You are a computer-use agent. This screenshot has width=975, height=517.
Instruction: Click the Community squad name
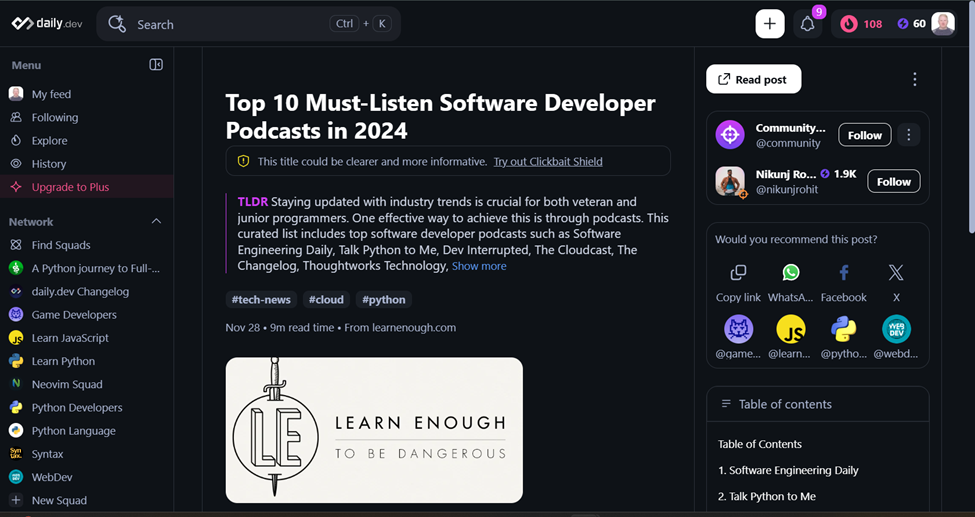tap(790, 128)
